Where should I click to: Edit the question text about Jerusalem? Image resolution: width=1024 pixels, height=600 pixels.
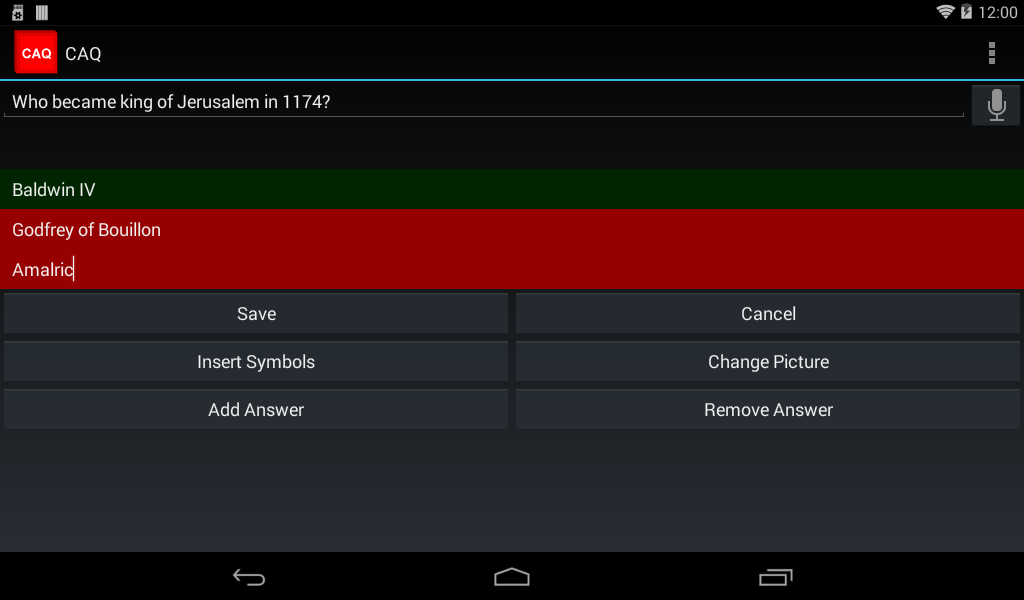pos(484,102)
